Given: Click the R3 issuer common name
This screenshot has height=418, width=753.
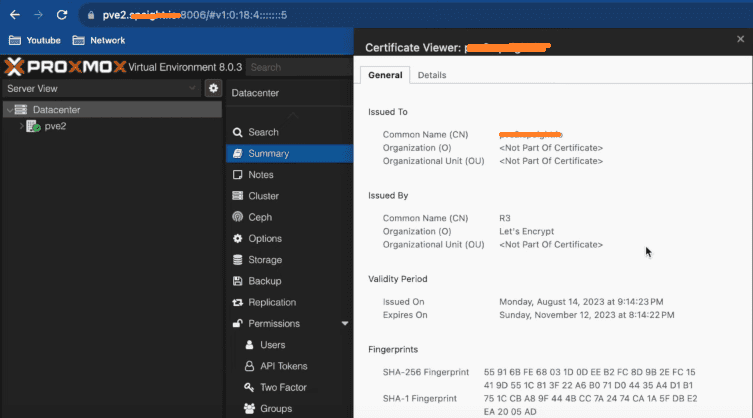Looking at the screenshot, I should coord(505,218).
